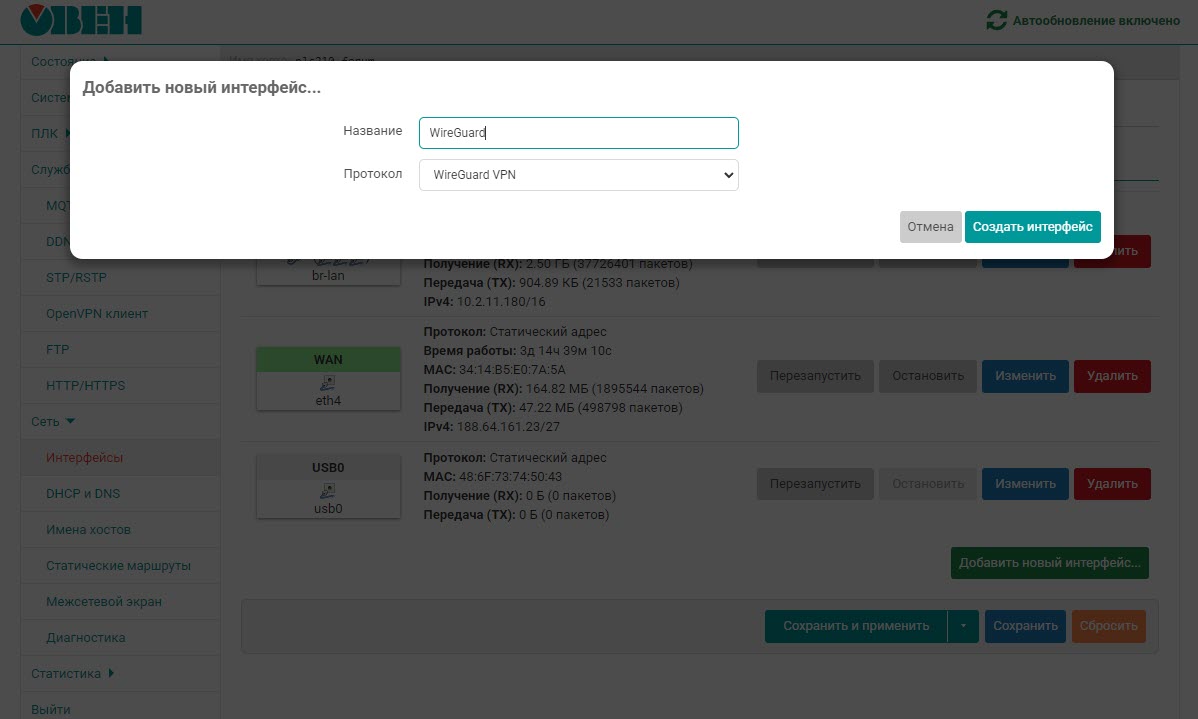Expand the Статистика sidebar section
1198x719 pixels.
point(72,673)
